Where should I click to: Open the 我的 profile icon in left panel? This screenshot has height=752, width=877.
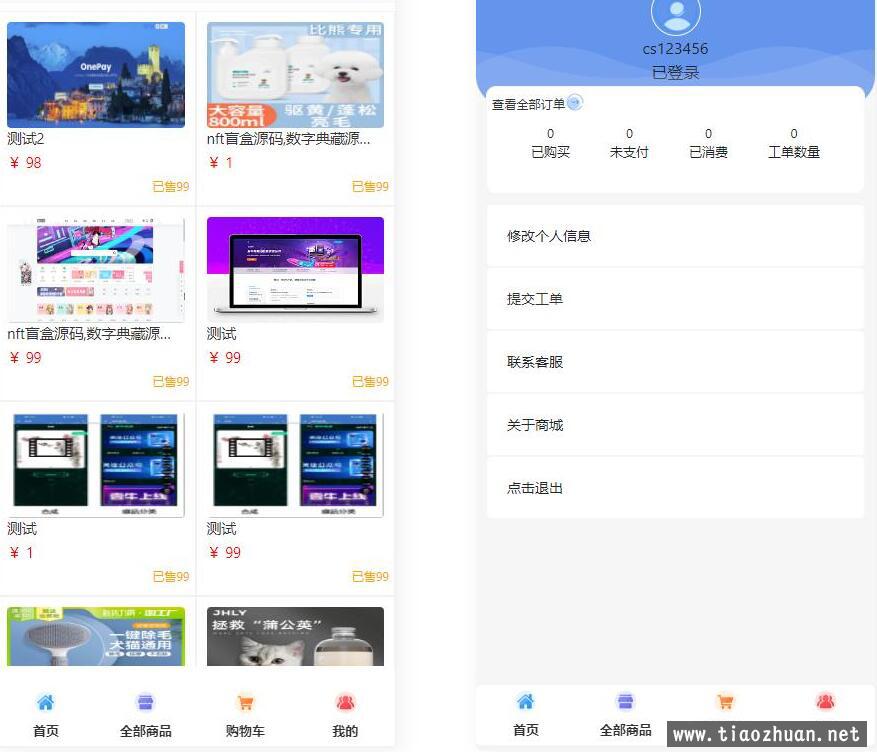click(x=345, y=702)
